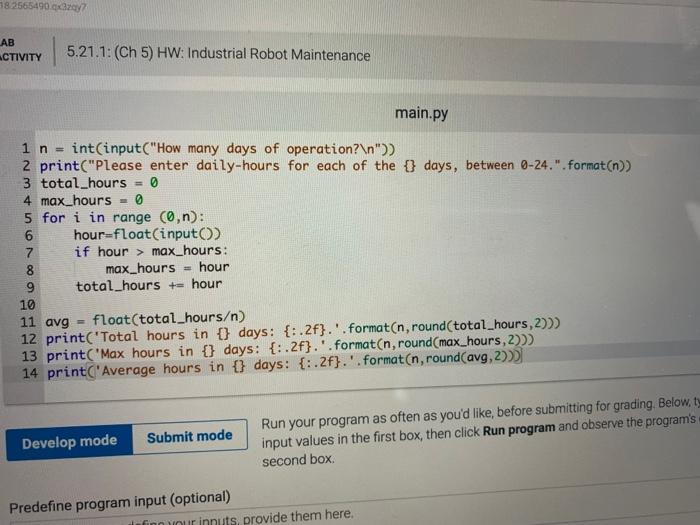Click line 6 'hour=float(input())'

tap(147, 234)
